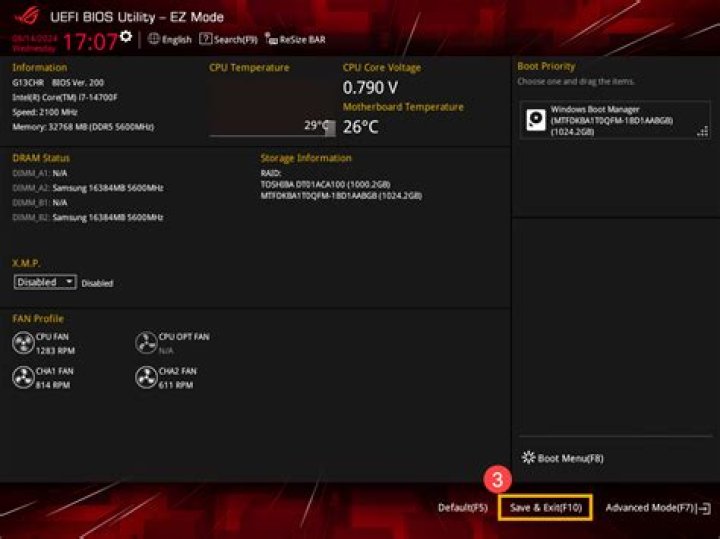Click the globe language icon
Viewport: 720px width, 539px height.
(x=154, y=39)
